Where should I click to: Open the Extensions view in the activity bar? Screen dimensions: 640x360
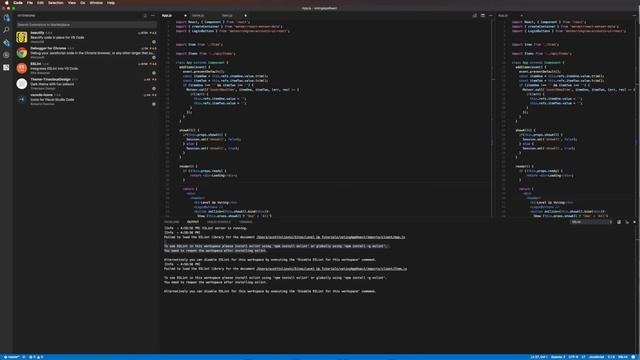pyautogui.click(x=7, y=67)
